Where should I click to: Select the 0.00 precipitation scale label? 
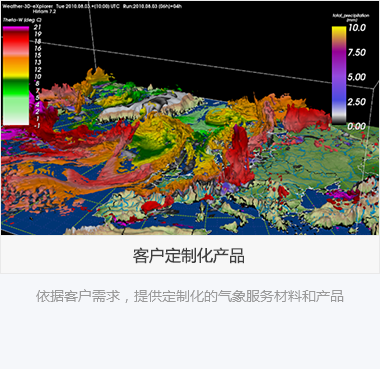[356, 126]
